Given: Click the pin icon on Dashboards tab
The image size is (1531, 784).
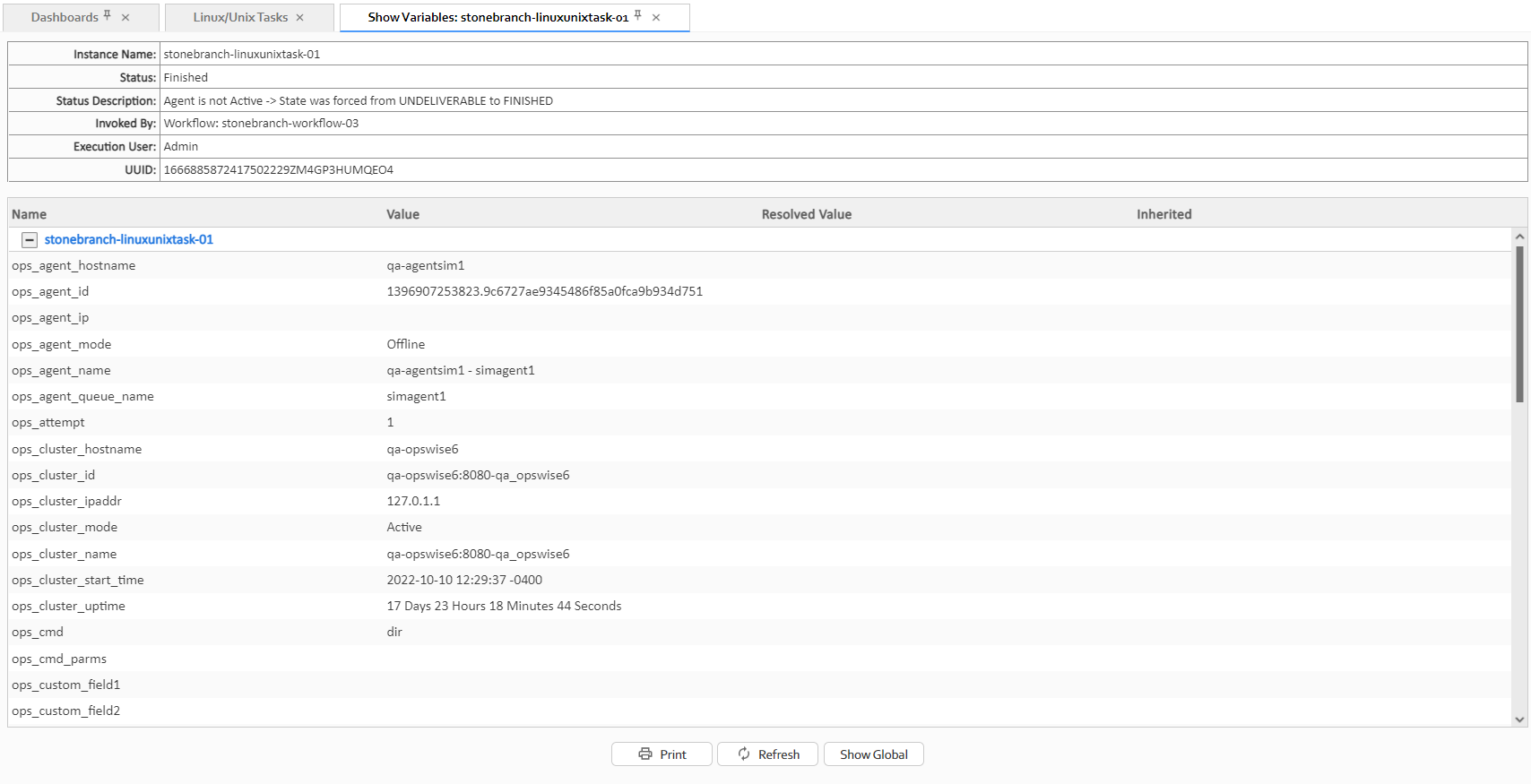Looking at the screenshot, I should point(108,15).
